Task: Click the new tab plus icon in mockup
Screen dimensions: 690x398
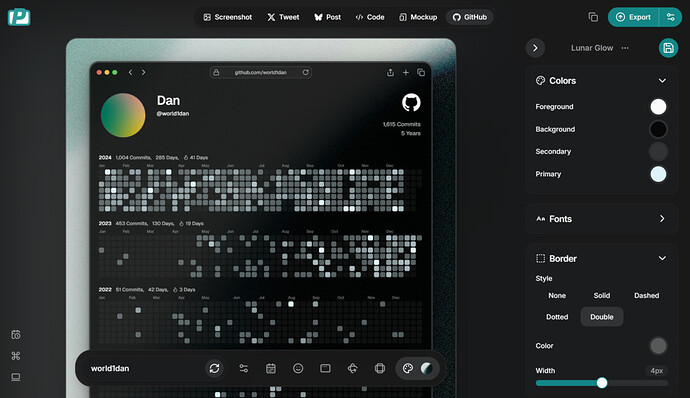Action: point(406,72)
